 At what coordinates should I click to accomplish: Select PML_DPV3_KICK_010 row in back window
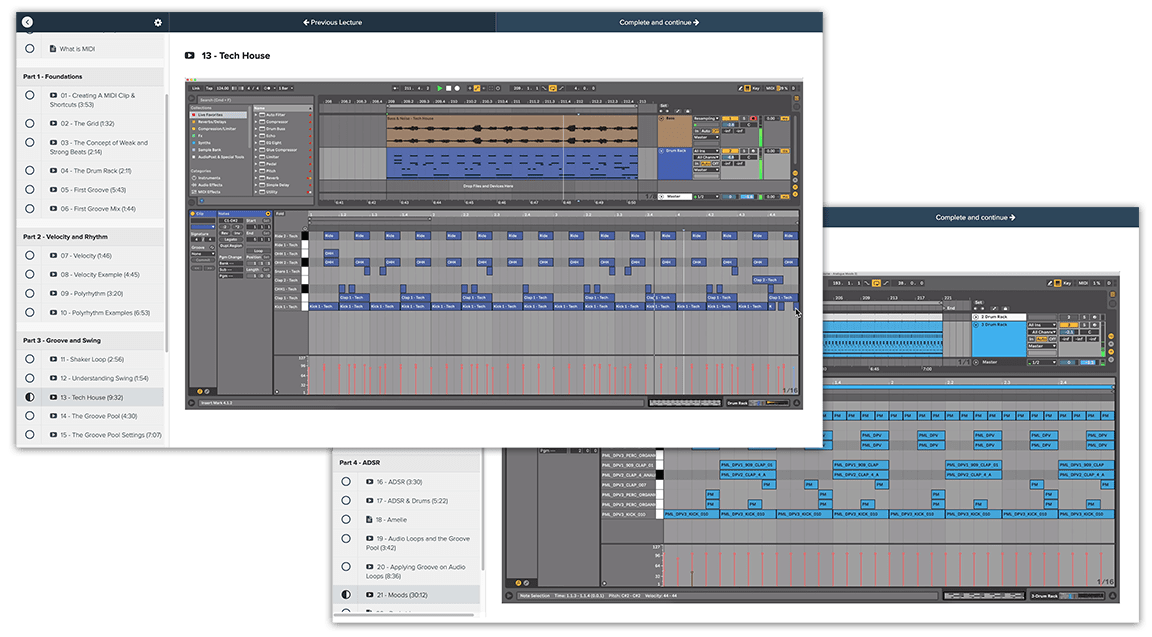629,514
